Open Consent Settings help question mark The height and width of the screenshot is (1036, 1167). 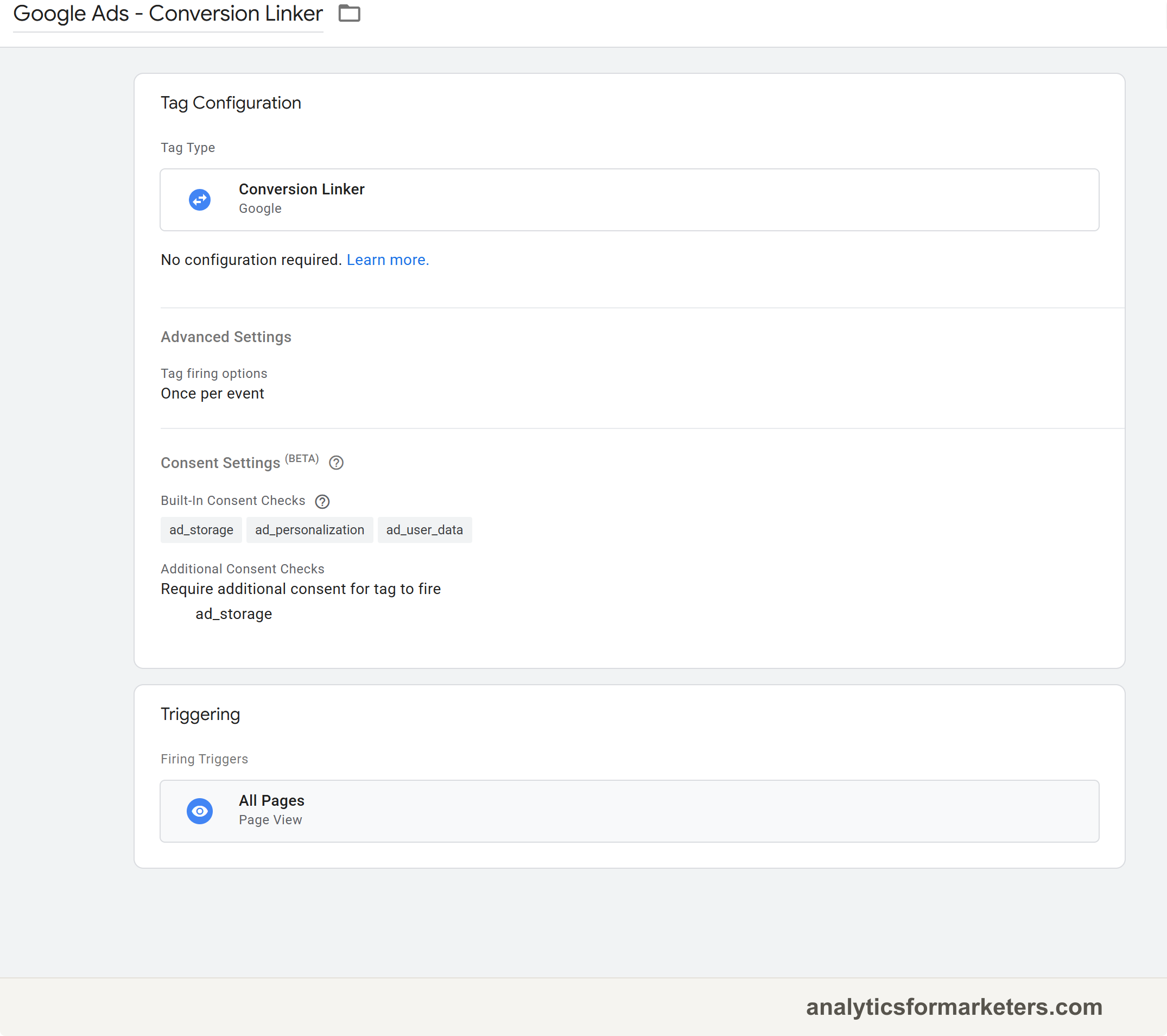[x=337, y=463]
